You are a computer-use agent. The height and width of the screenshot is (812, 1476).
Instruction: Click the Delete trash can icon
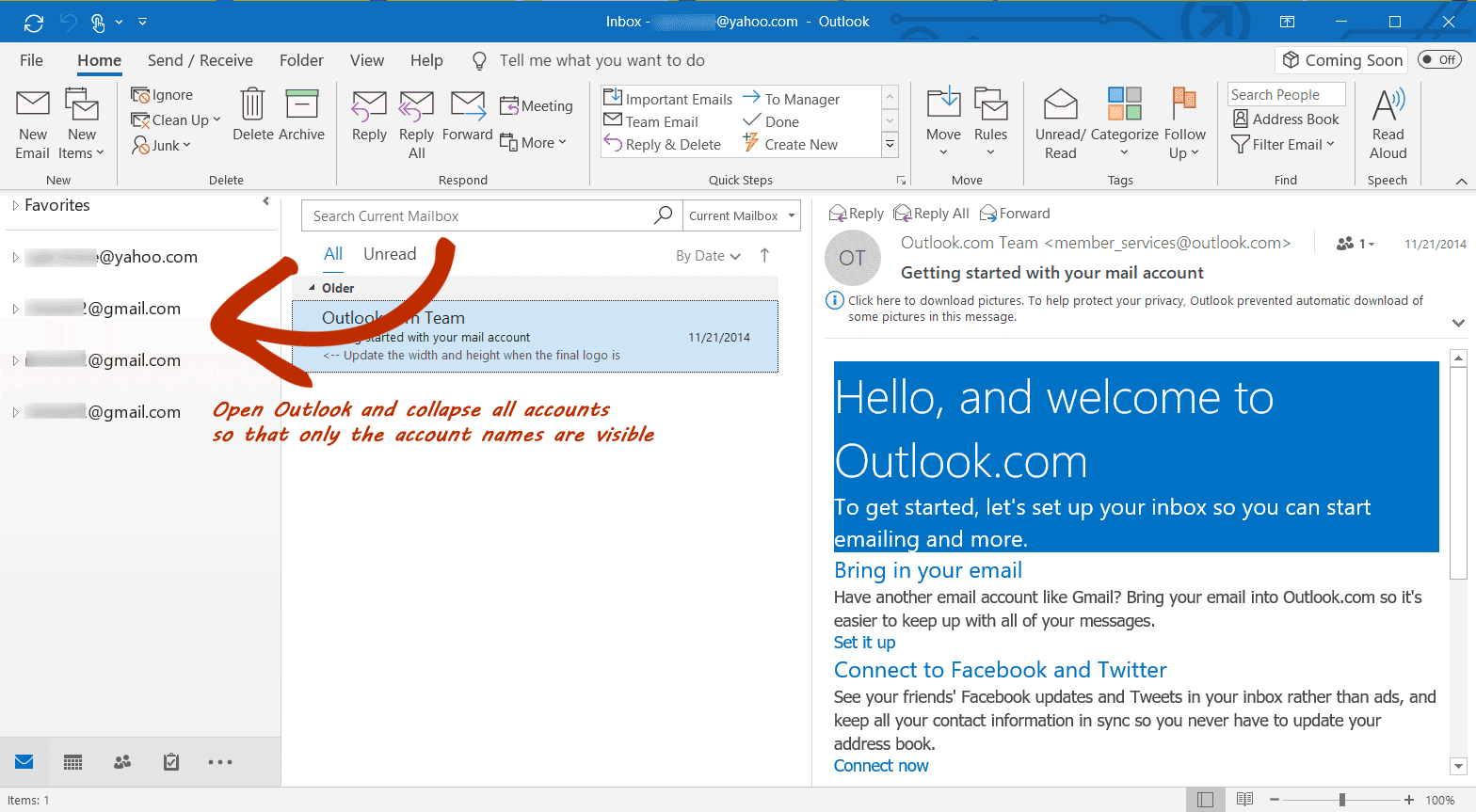252,103
